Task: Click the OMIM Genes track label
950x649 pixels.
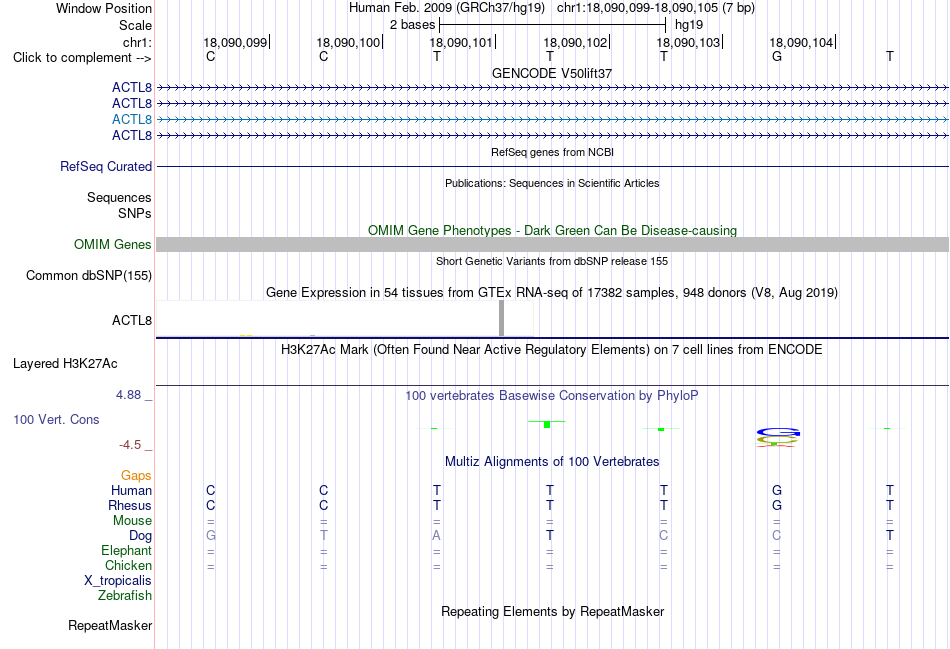Action: pyautogui.click(x=113, y=244)
